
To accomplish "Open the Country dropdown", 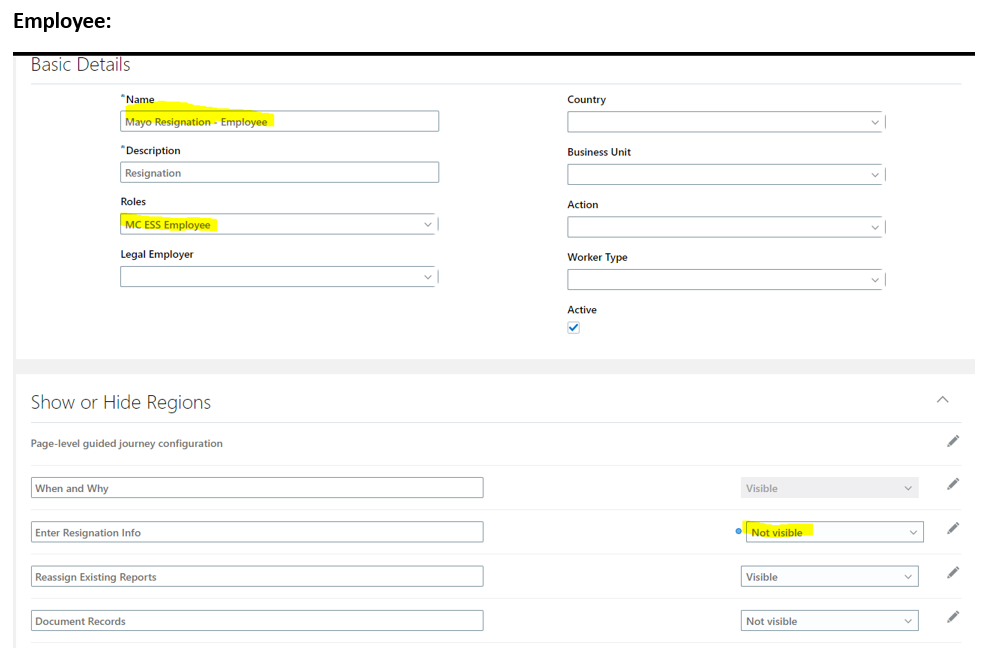I will click(x=725, y=122).
